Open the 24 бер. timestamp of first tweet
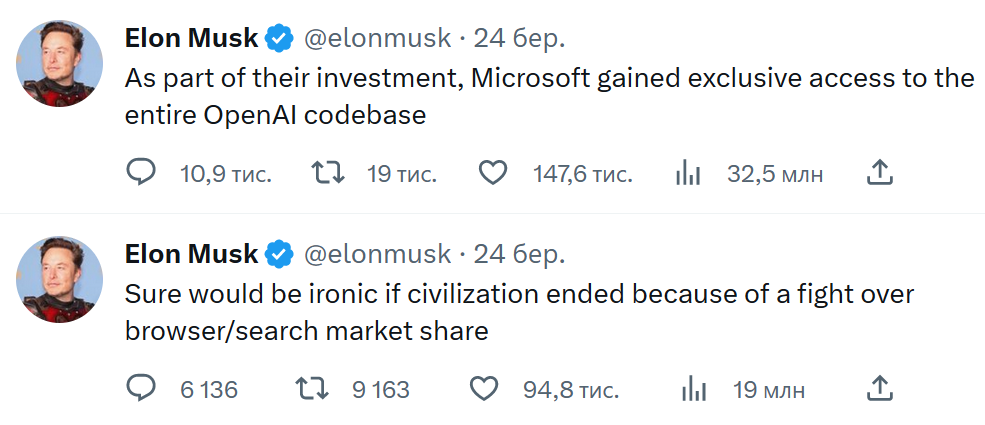Viewport: 985px width, 425px height. click(519, 39)
